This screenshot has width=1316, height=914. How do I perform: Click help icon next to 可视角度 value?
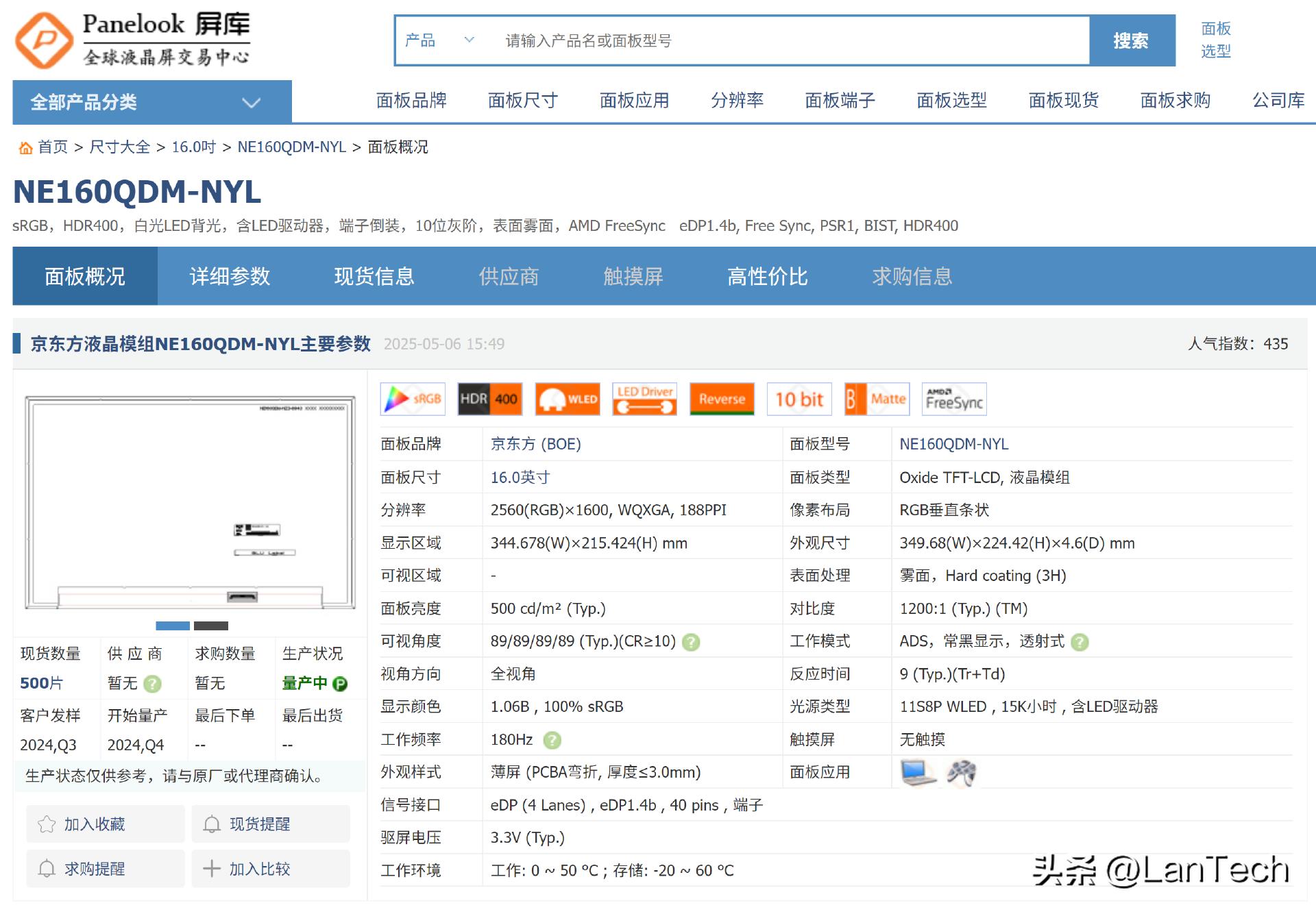point(692,642)
